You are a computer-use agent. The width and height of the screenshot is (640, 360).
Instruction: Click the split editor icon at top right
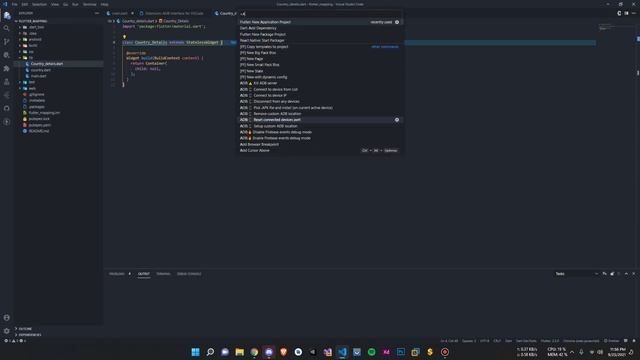[x=626, y=13]
